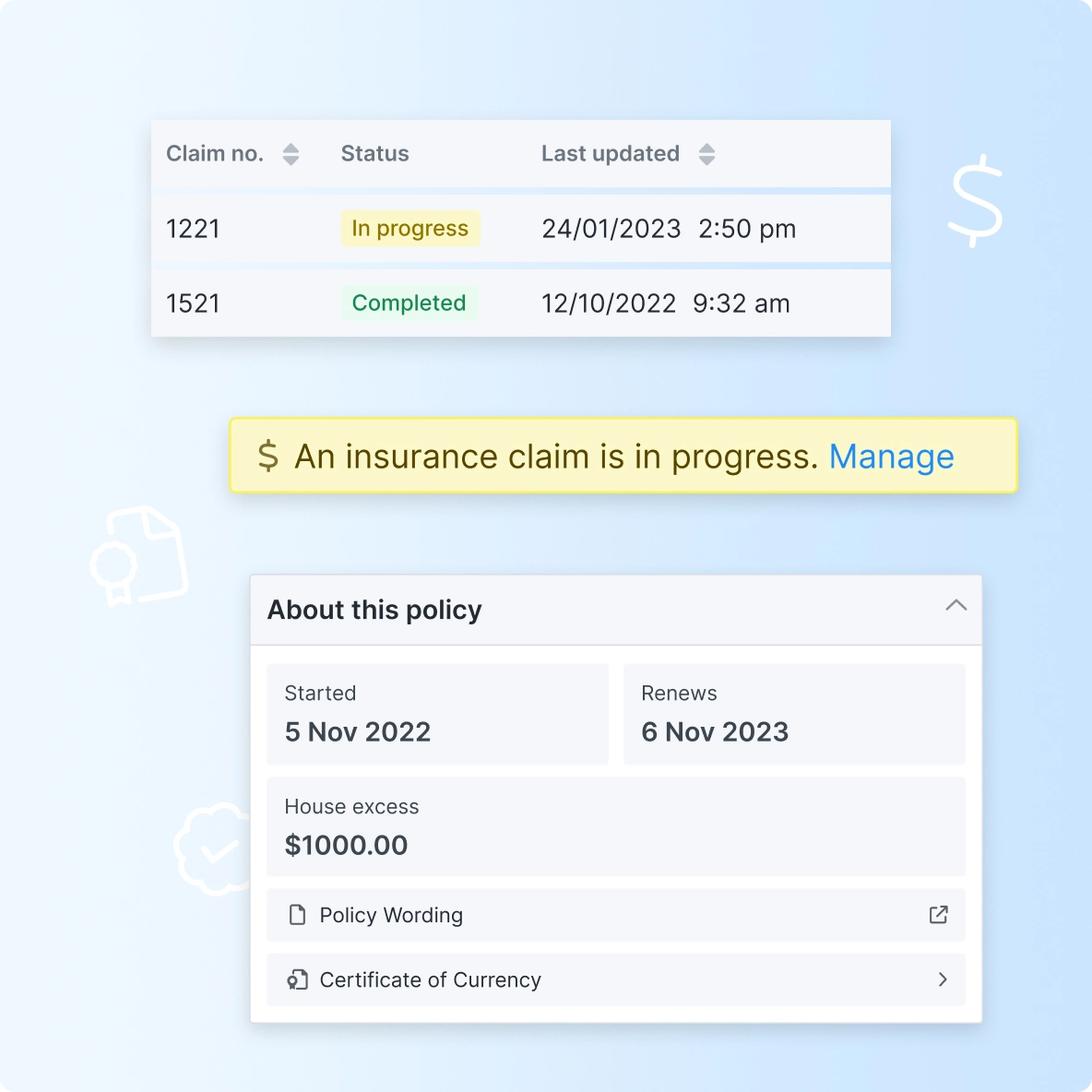This screenshot has width=1092, height=1092.
Task: Click the dollar icon in claim banner
Action: point(268,457)
